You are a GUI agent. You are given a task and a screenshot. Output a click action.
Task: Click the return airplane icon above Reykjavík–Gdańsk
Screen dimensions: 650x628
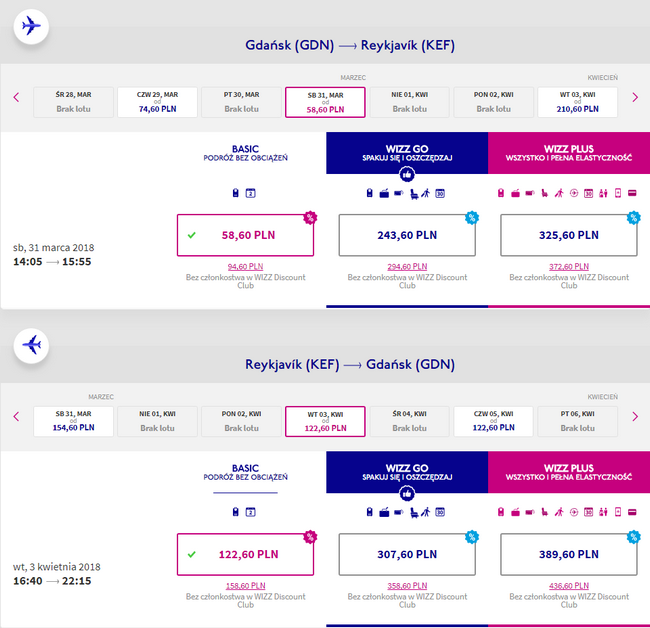click(31, 345)
